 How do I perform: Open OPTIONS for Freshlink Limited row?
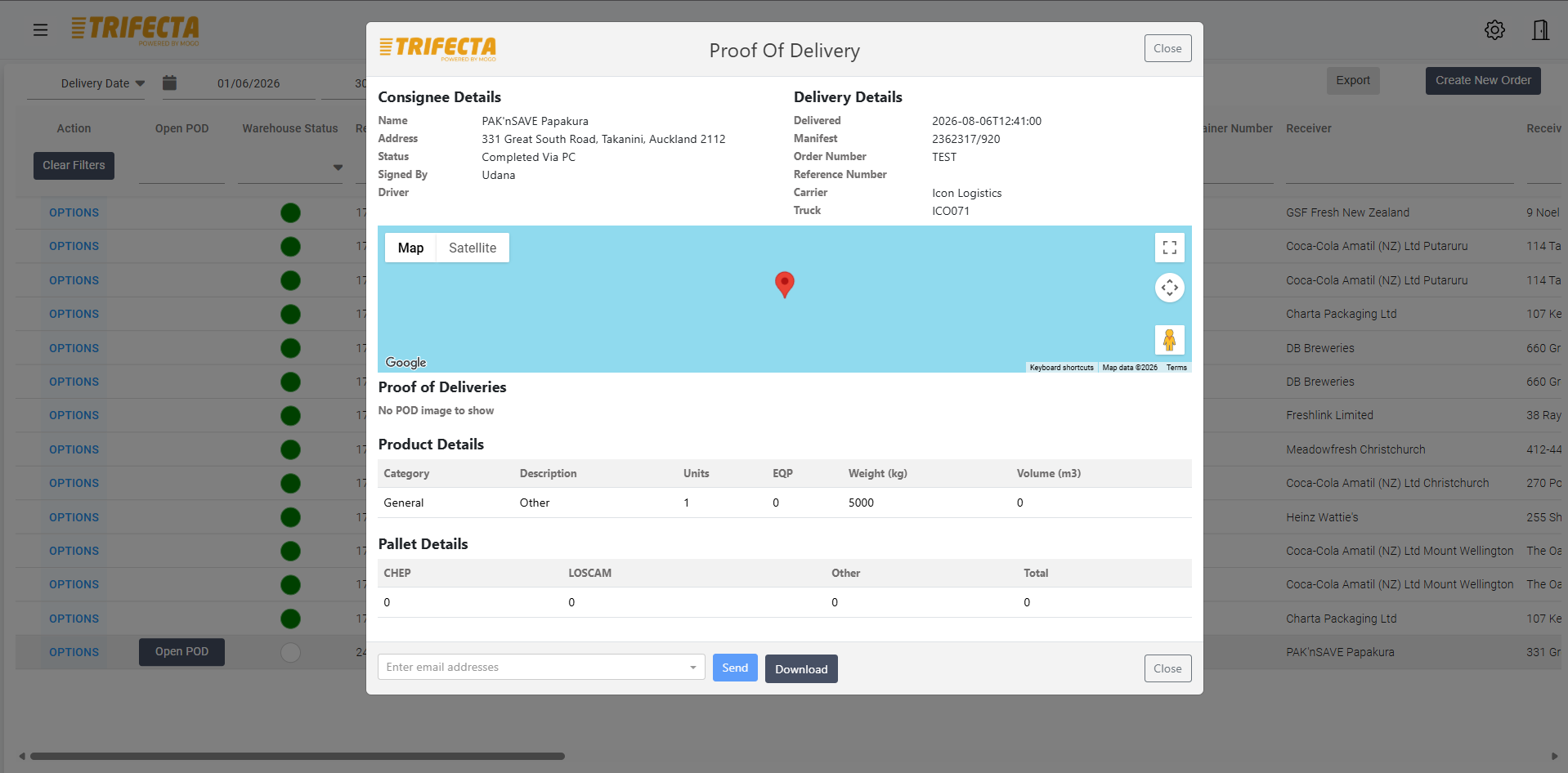click(x=74, y=415)
